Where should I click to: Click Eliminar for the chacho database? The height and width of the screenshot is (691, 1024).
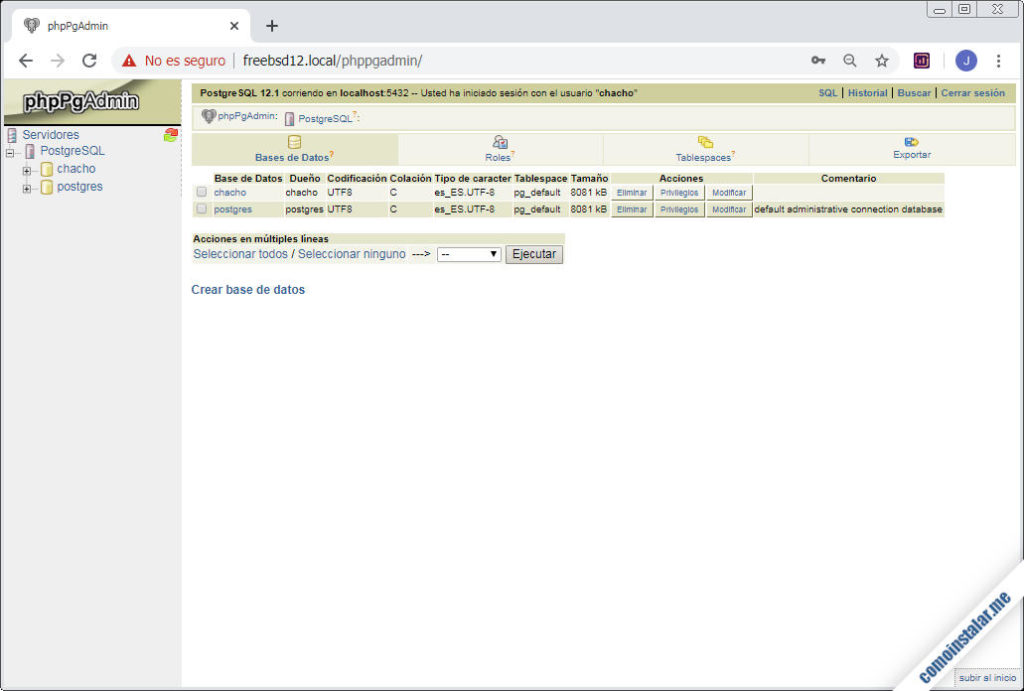click(631, 192)
